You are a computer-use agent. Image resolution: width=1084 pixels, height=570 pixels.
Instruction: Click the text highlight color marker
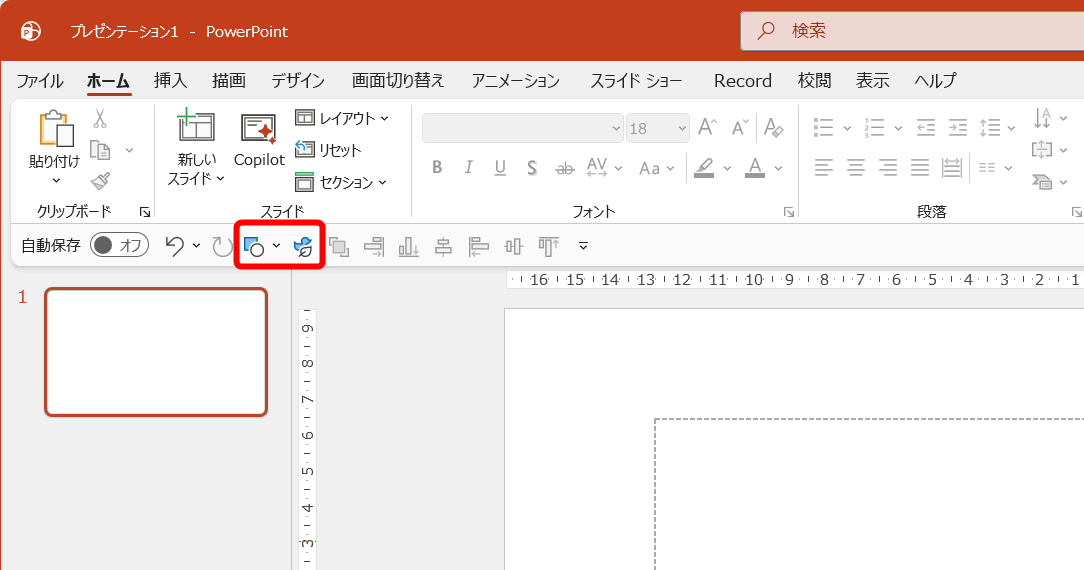[x=704, y=168]
